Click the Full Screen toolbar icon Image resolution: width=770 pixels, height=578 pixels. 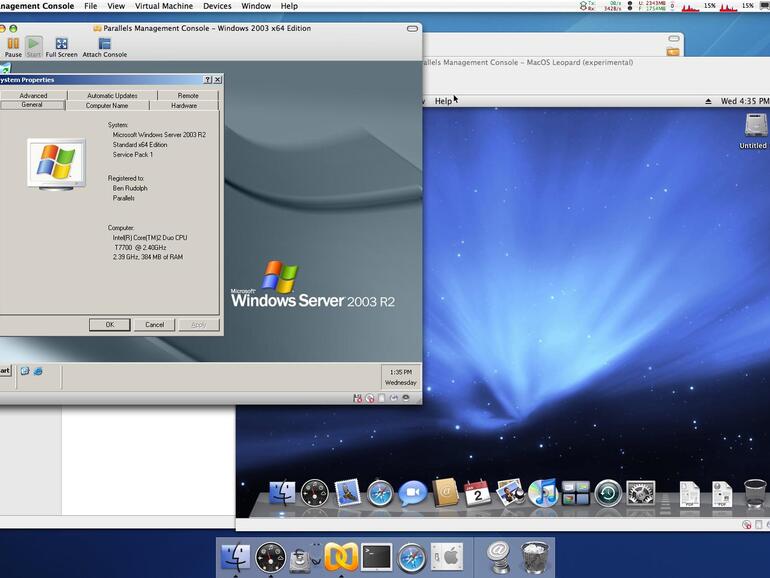click(x=61, y=45)
